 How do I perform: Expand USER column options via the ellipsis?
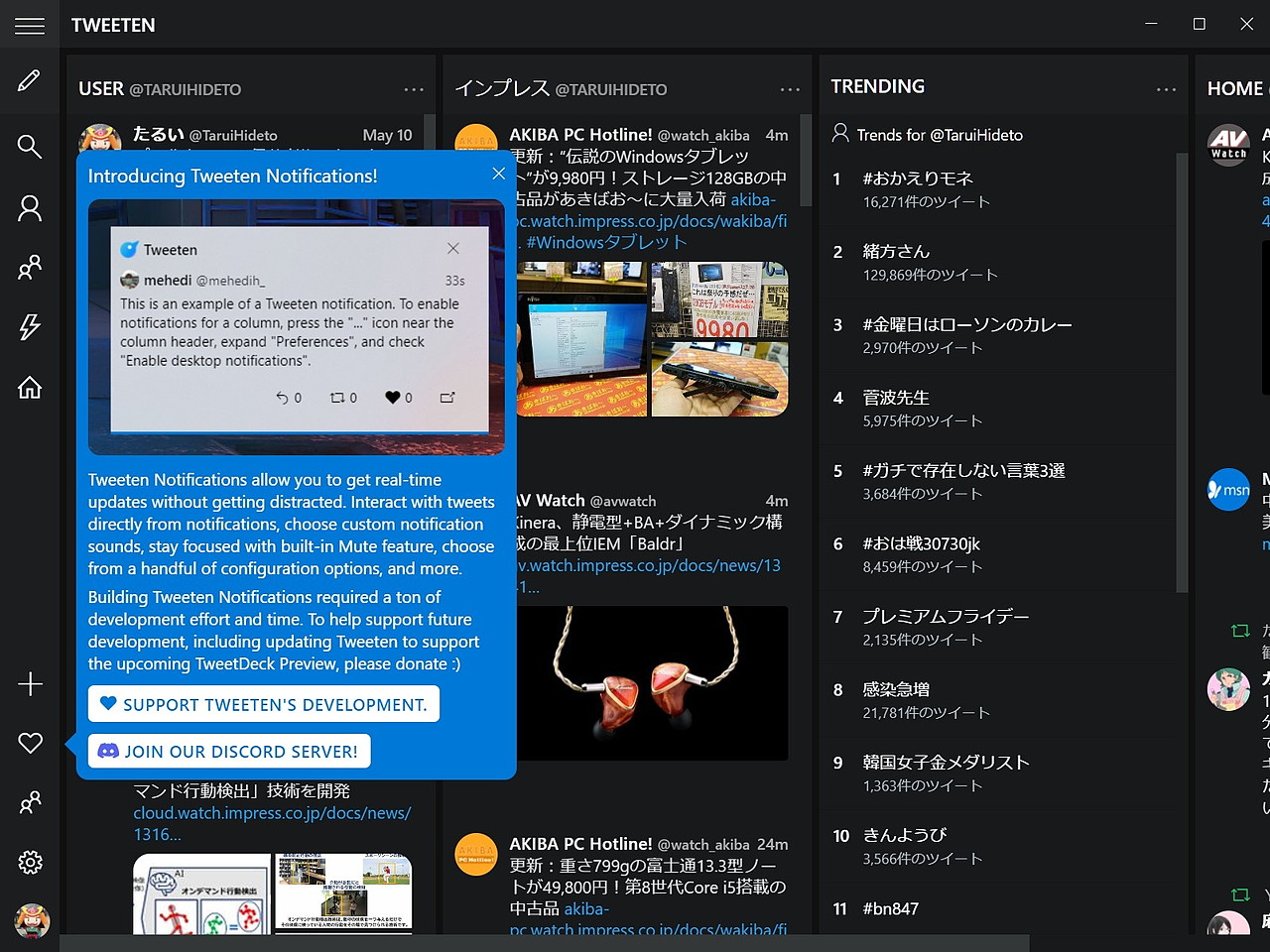pyautogui.click(x=414, y=88)
